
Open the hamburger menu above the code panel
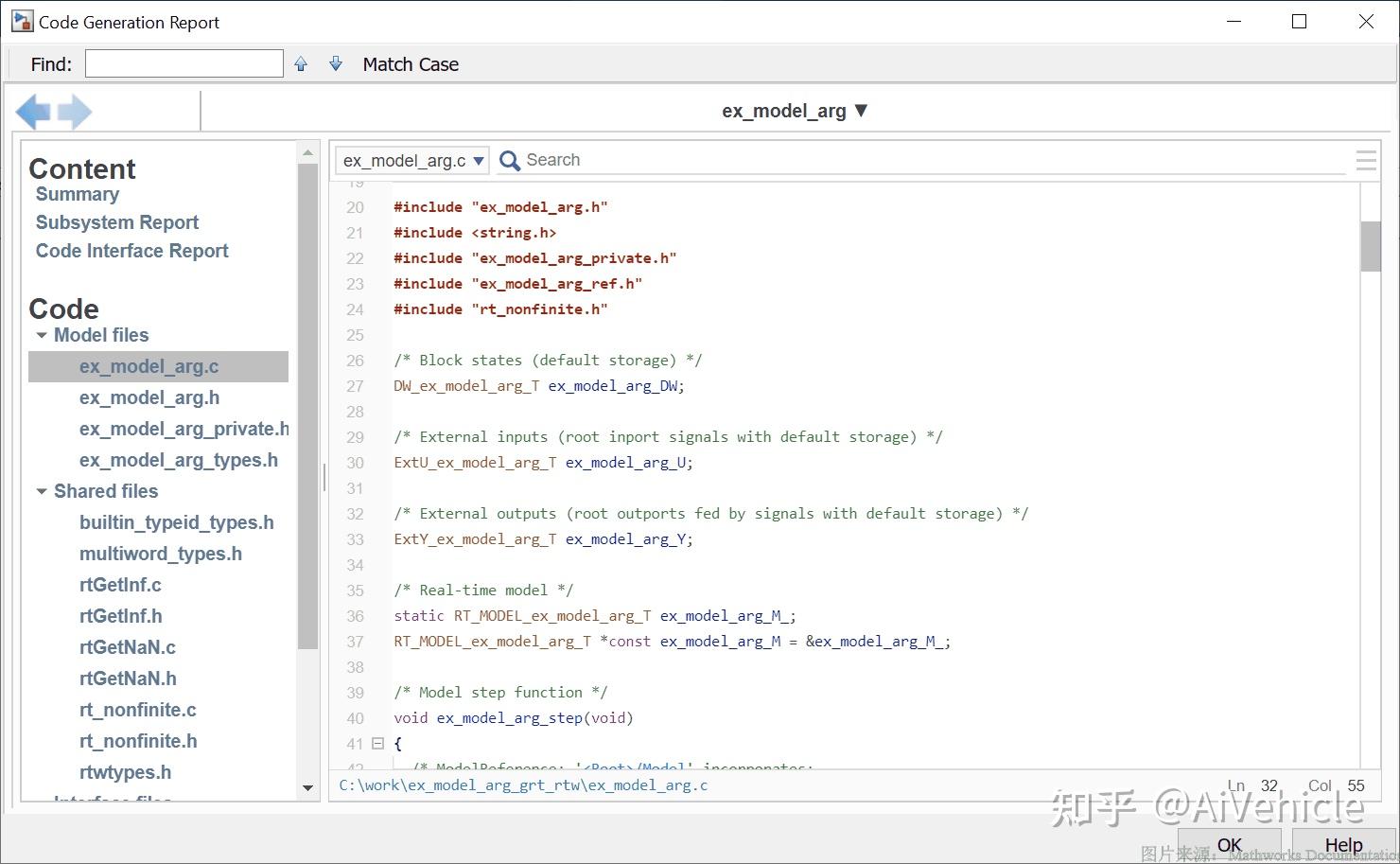point(1366,160)
